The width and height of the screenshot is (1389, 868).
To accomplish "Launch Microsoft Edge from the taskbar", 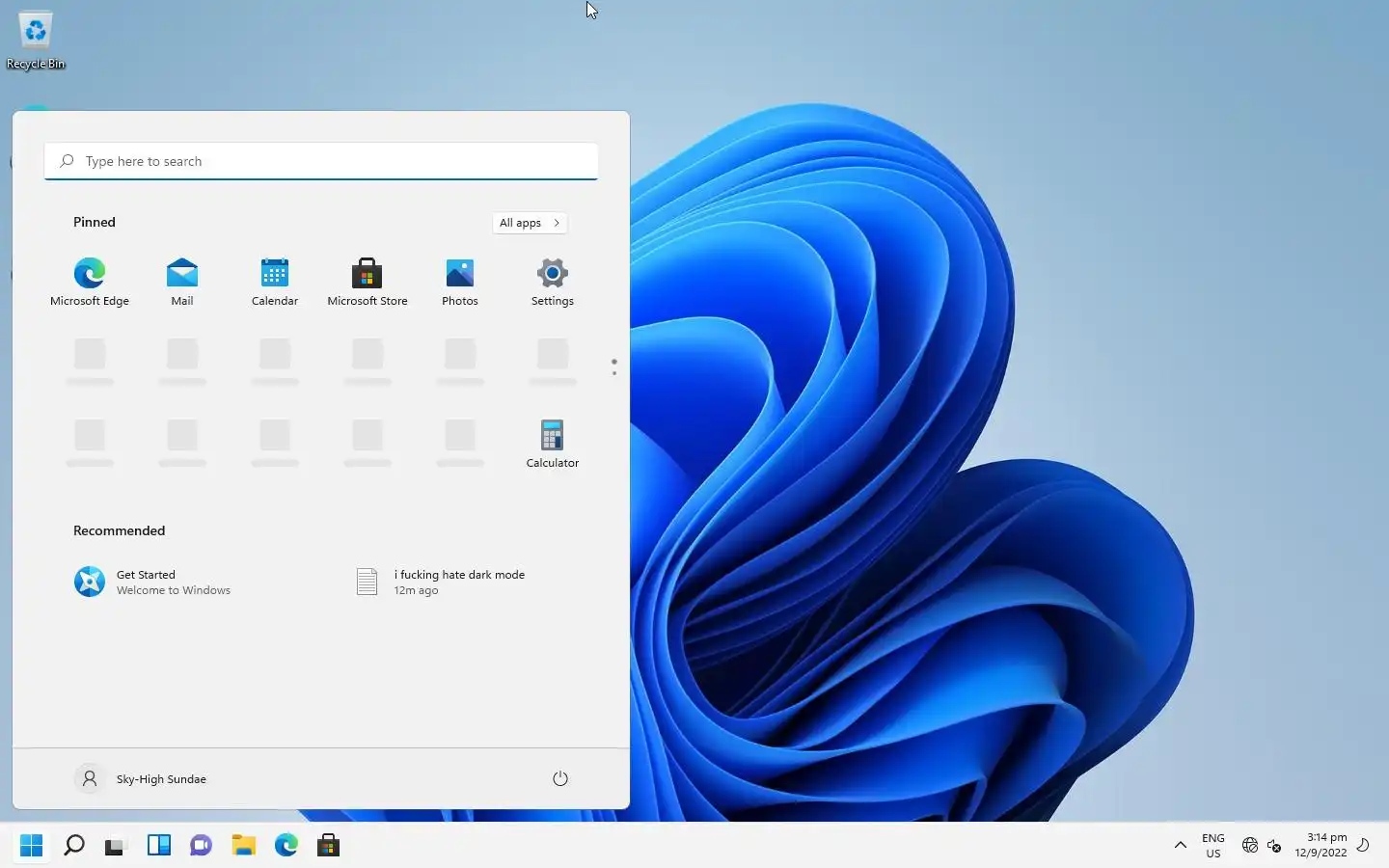I will click(x=286, y=846).
